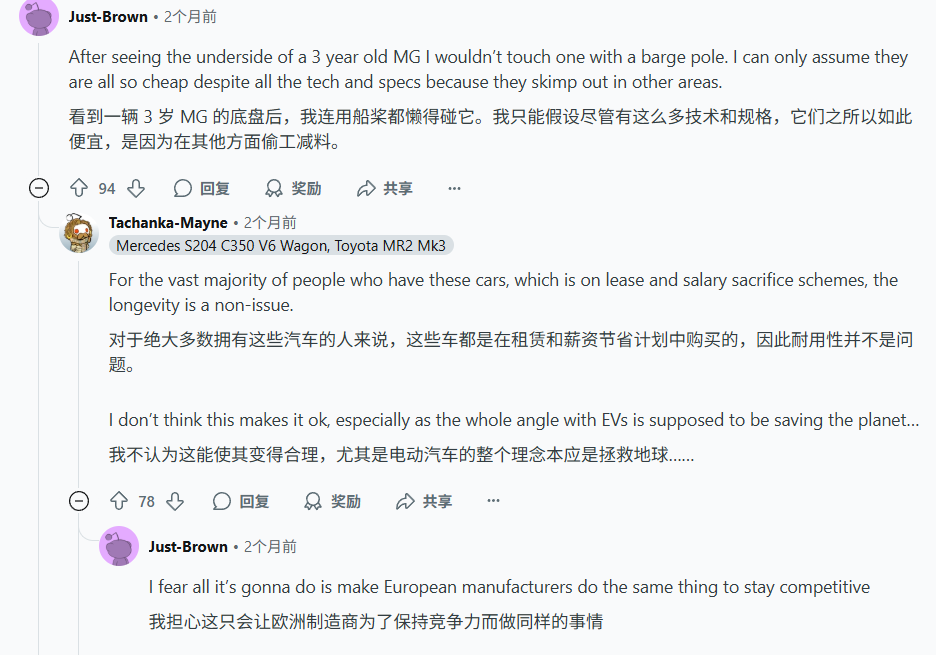This screenshot has height=655, width=936.
Task: Downvote the comment with 94 votes
Action: click(137, 188)
